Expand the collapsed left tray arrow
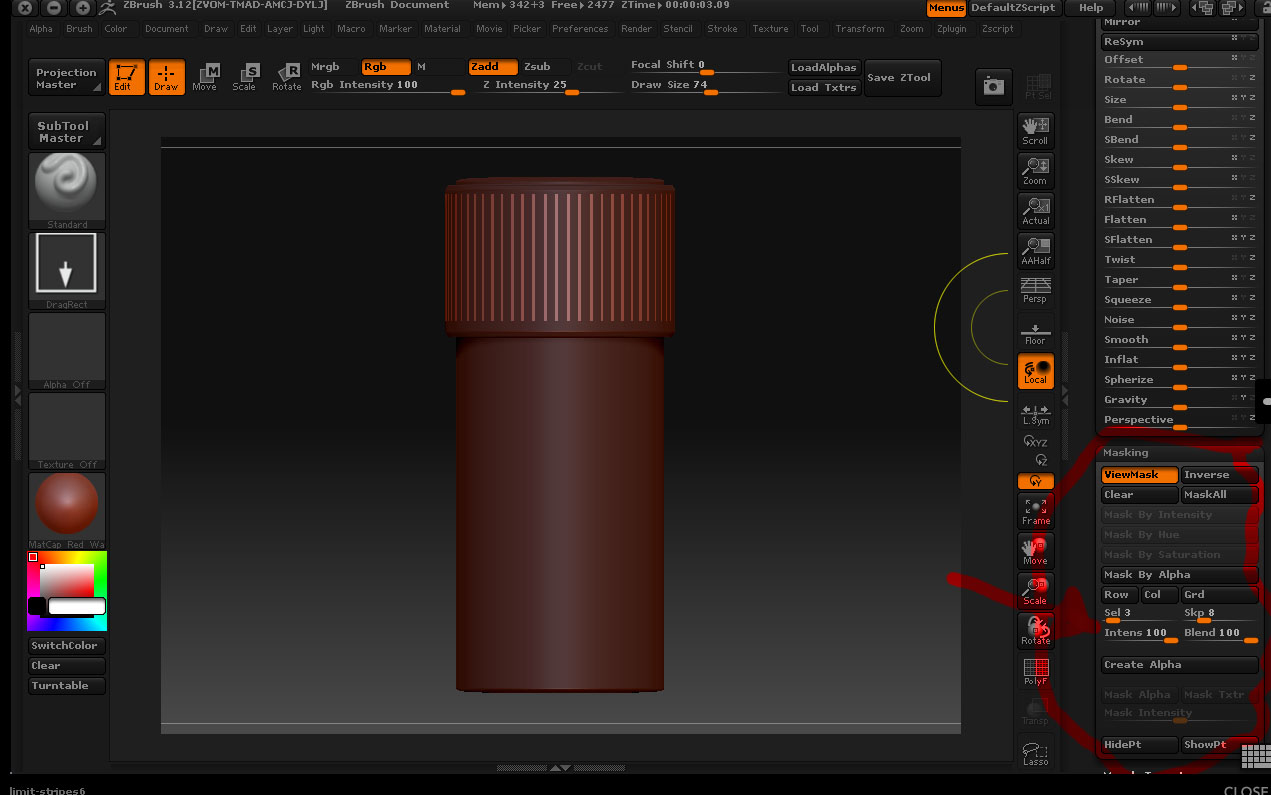Viewport: 1271px width, 795px height. 15,393
